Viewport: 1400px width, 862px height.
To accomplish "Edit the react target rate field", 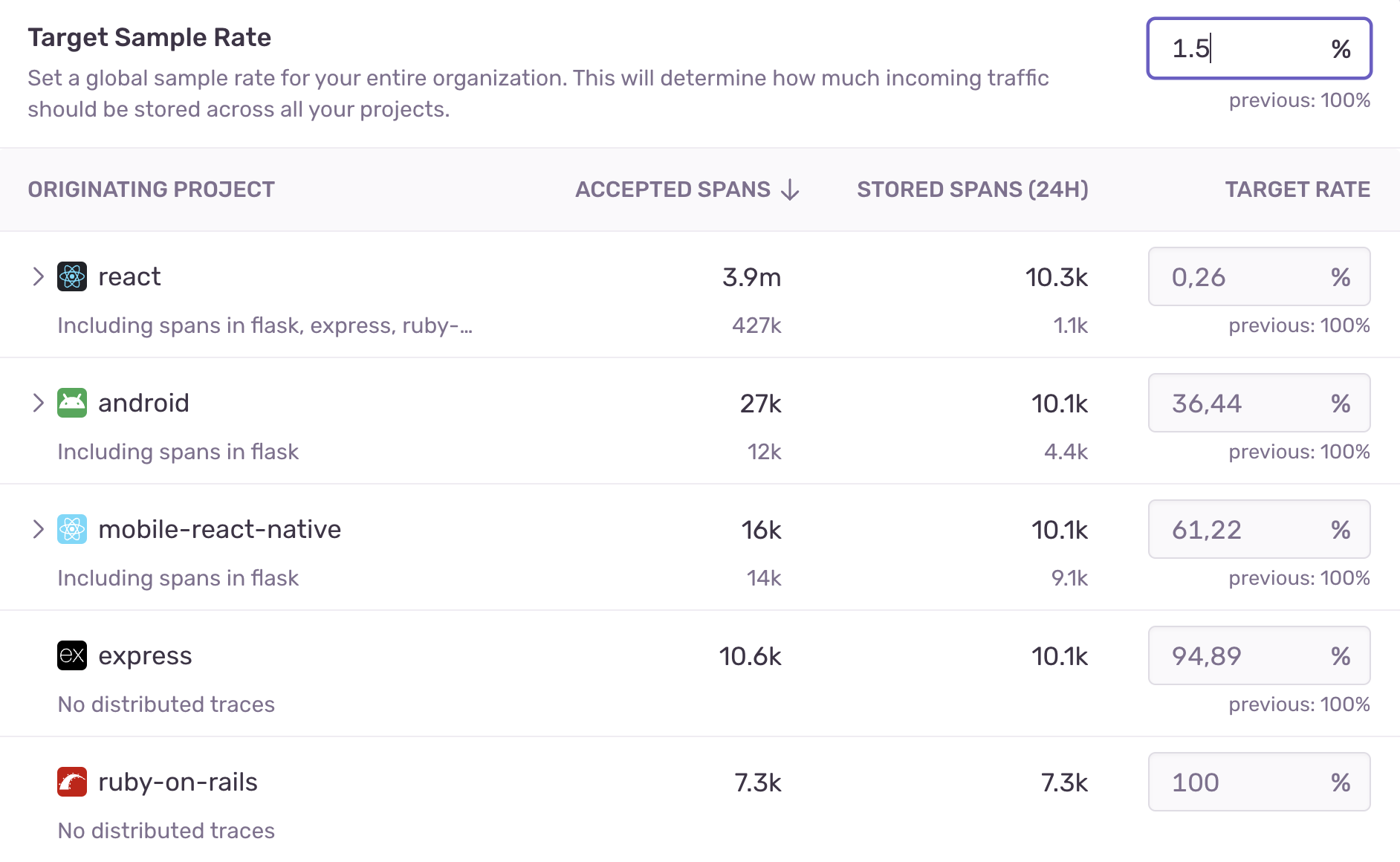I will (x=1248, y=277).
